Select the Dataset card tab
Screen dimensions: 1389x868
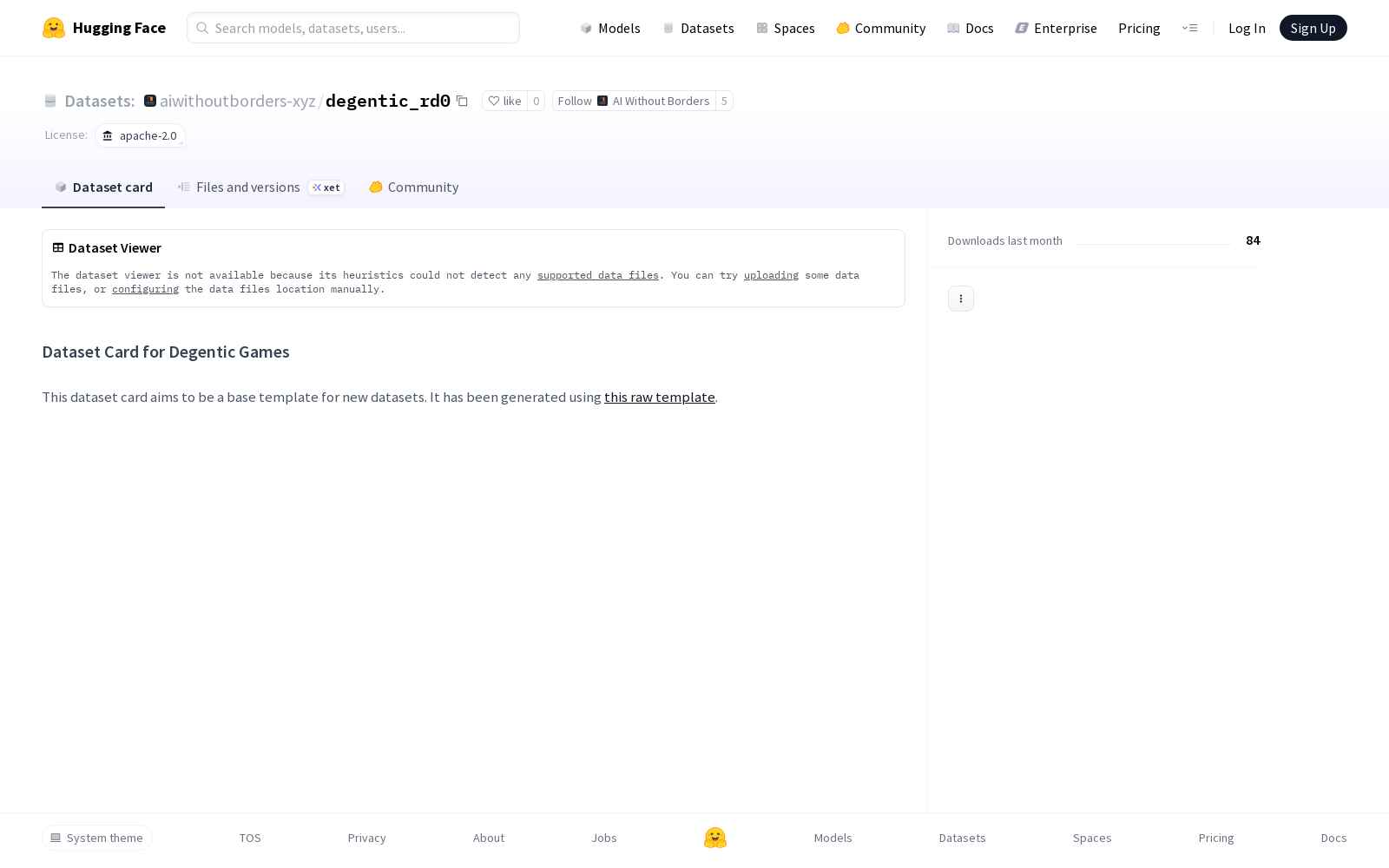103,187
